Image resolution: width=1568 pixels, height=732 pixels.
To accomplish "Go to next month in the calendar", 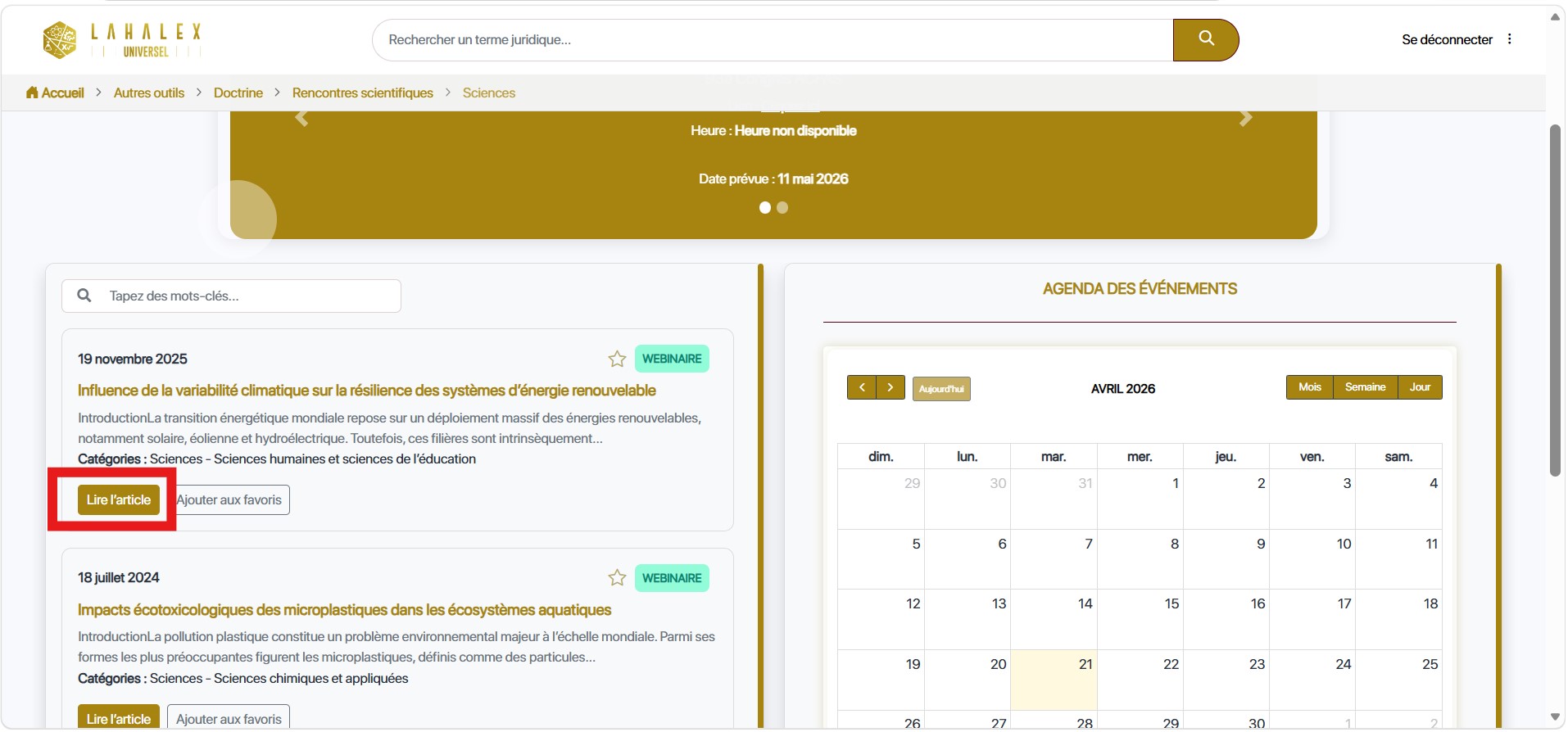I will [890, 387].
